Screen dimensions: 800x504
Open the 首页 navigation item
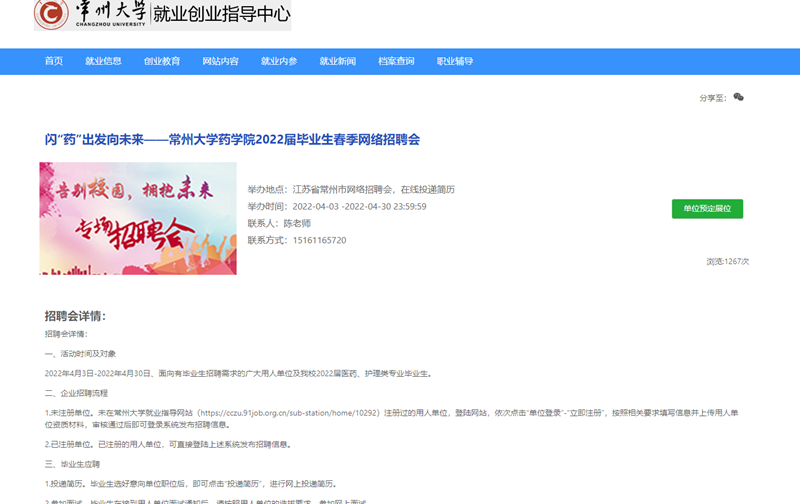(x=54, y=61)
